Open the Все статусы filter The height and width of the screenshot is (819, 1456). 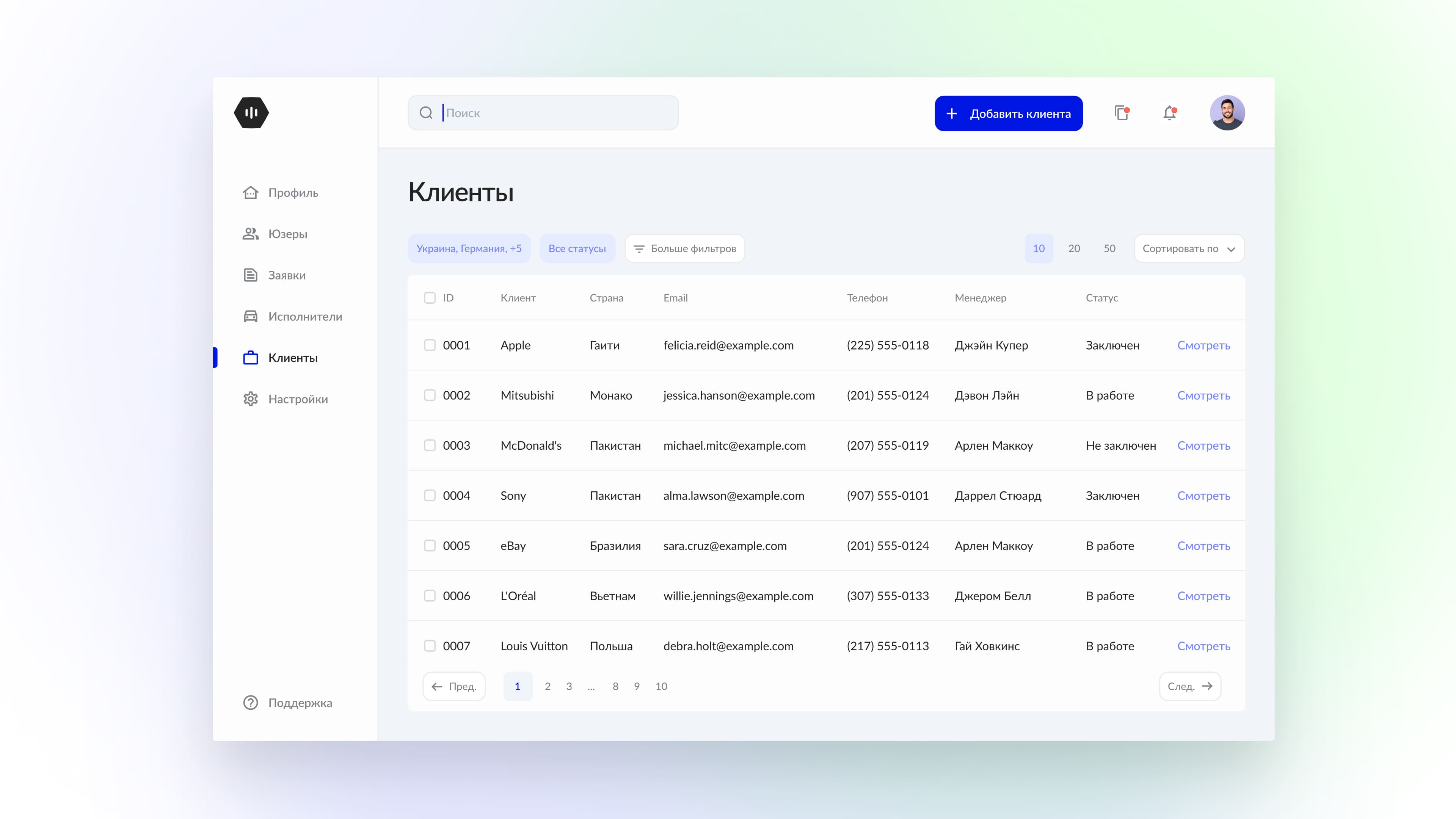point(576,249)
